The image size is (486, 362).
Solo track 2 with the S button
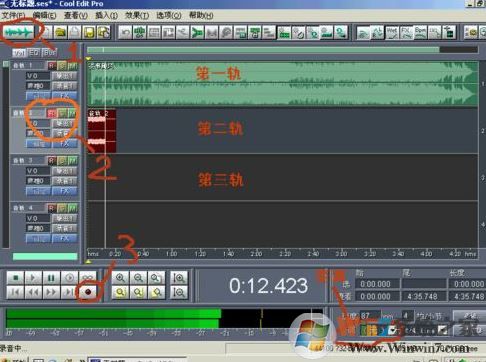[62, 113]
